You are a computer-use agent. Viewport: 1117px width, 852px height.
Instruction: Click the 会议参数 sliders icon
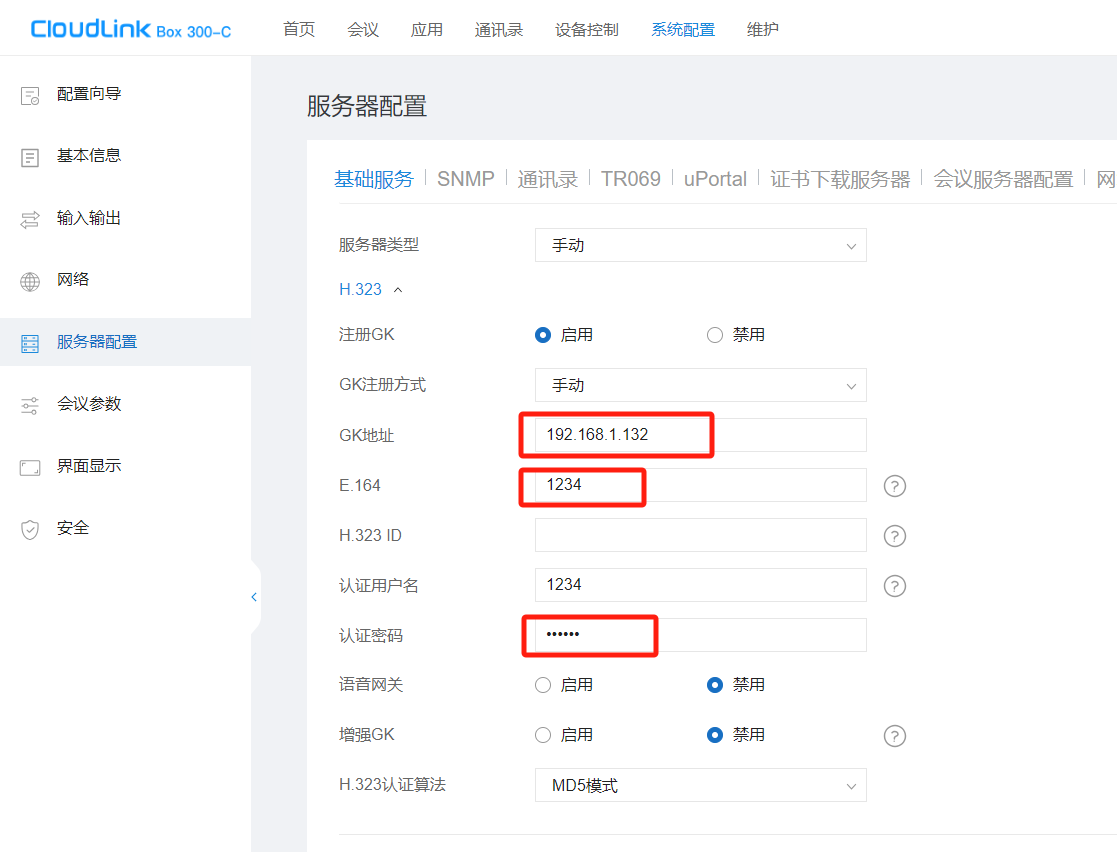tap(30, 405)
